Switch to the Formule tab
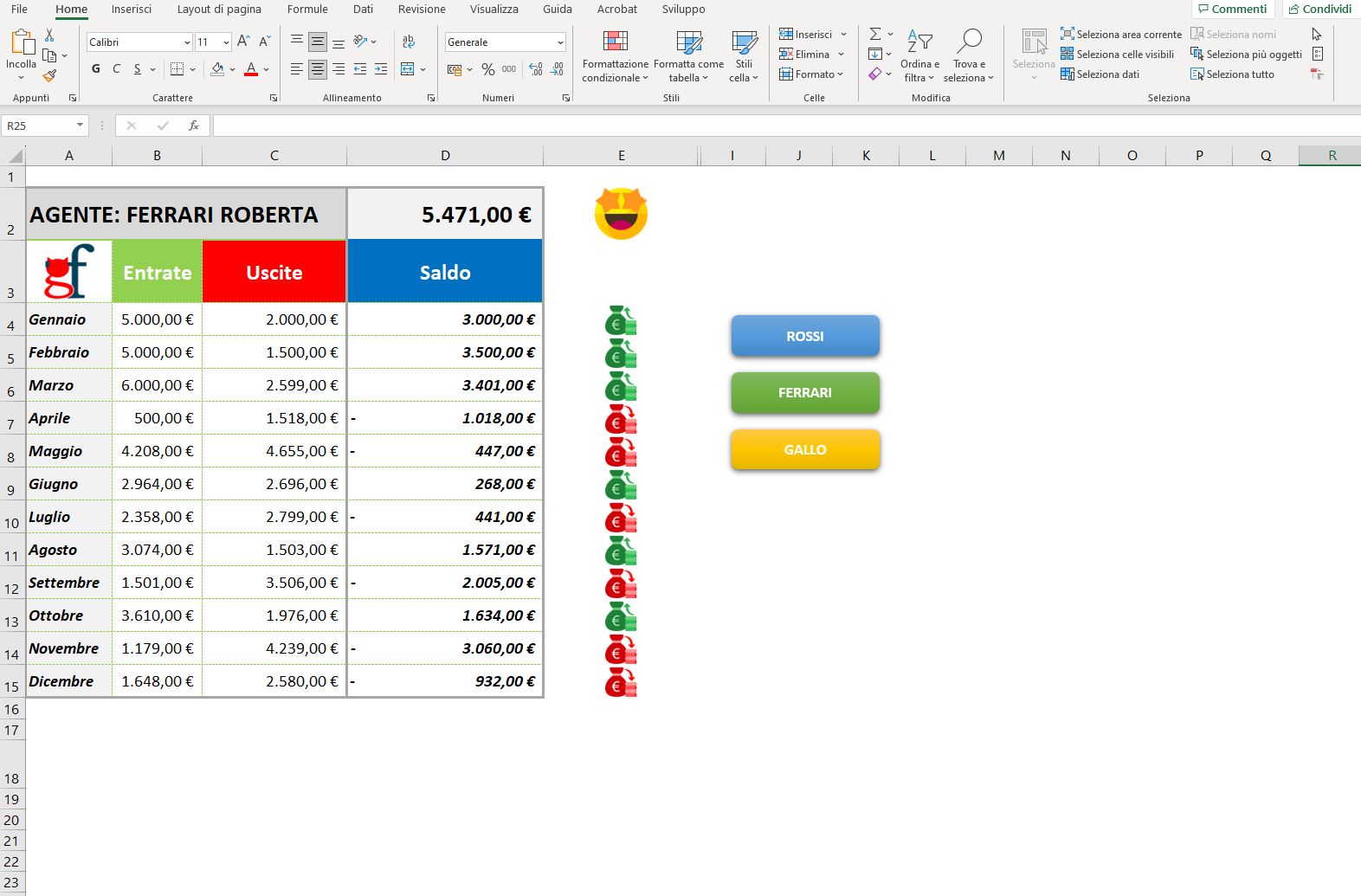This screenshot has width=1361, height=896. coord(307,9)
